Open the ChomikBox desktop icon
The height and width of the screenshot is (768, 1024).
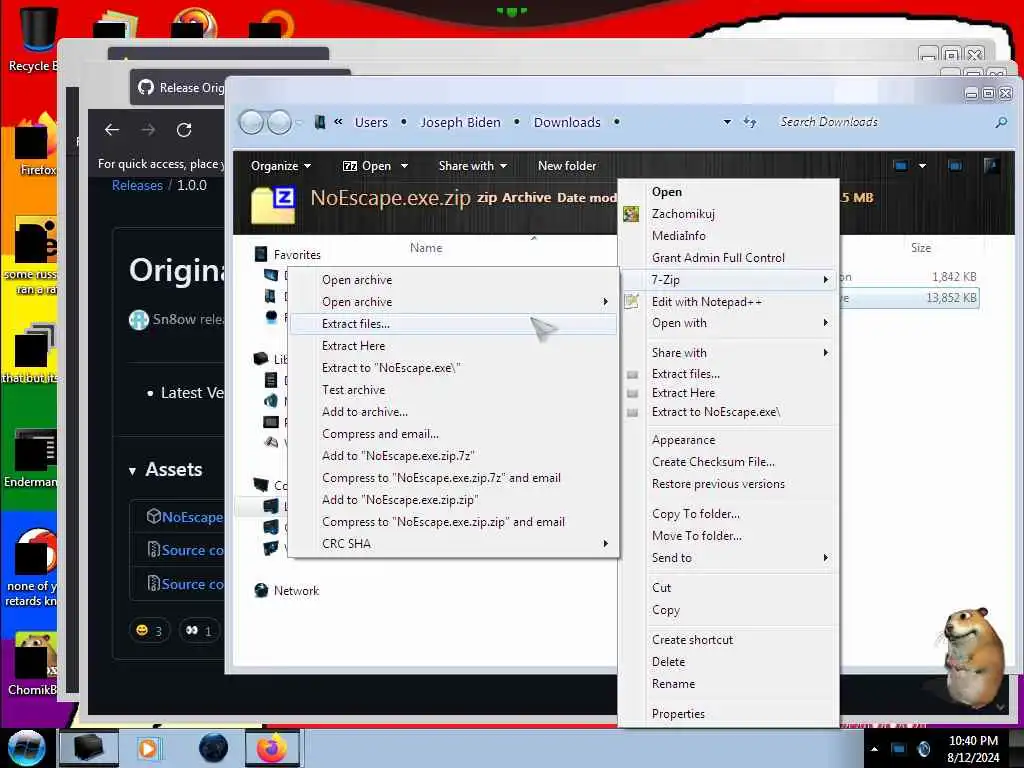click(x=31, y=665)
